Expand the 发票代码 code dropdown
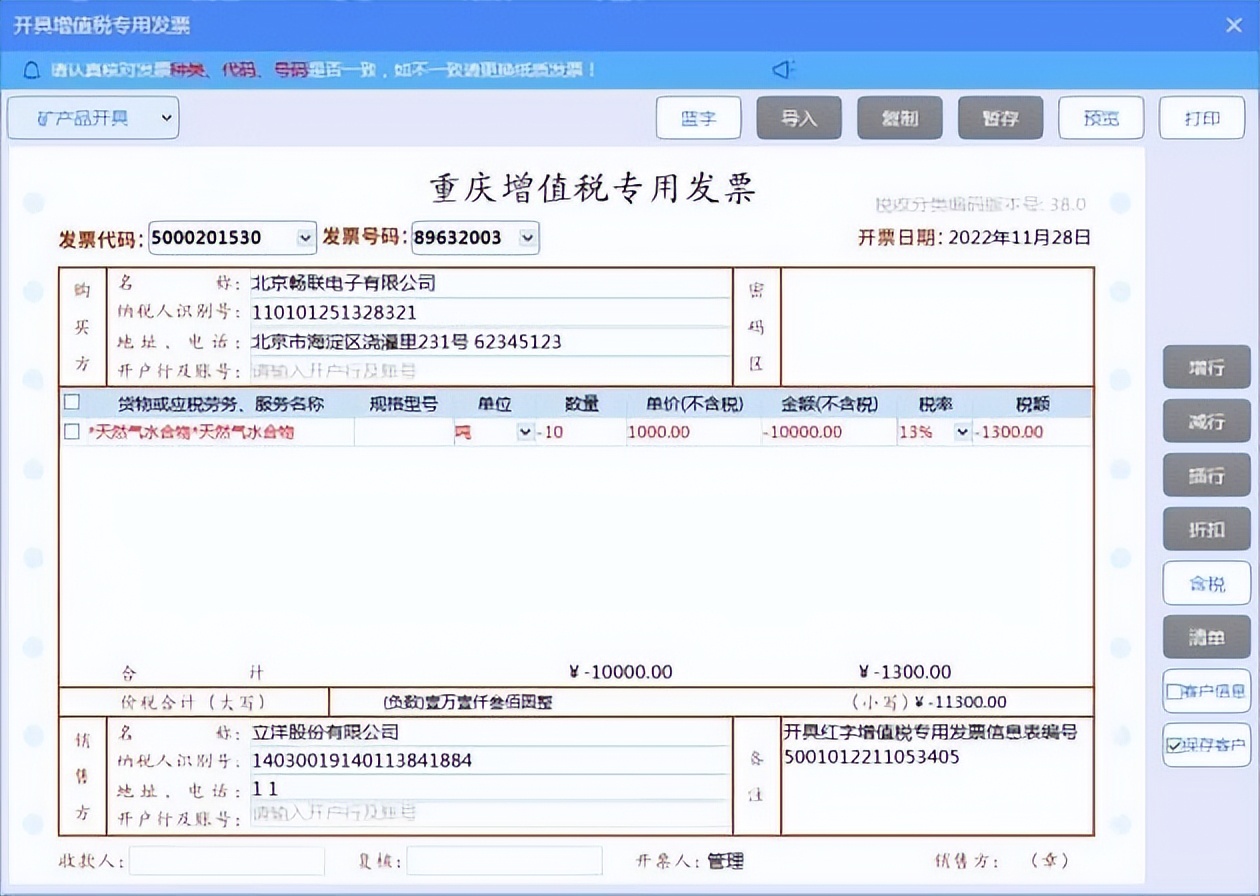Image resolution: width=1260 pixels, height=896 pixels. click(304, 238)
